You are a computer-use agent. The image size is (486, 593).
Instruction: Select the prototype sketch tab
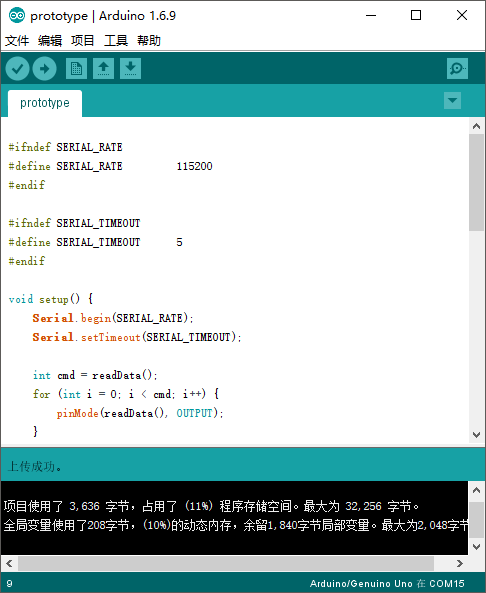coord(45,103)
